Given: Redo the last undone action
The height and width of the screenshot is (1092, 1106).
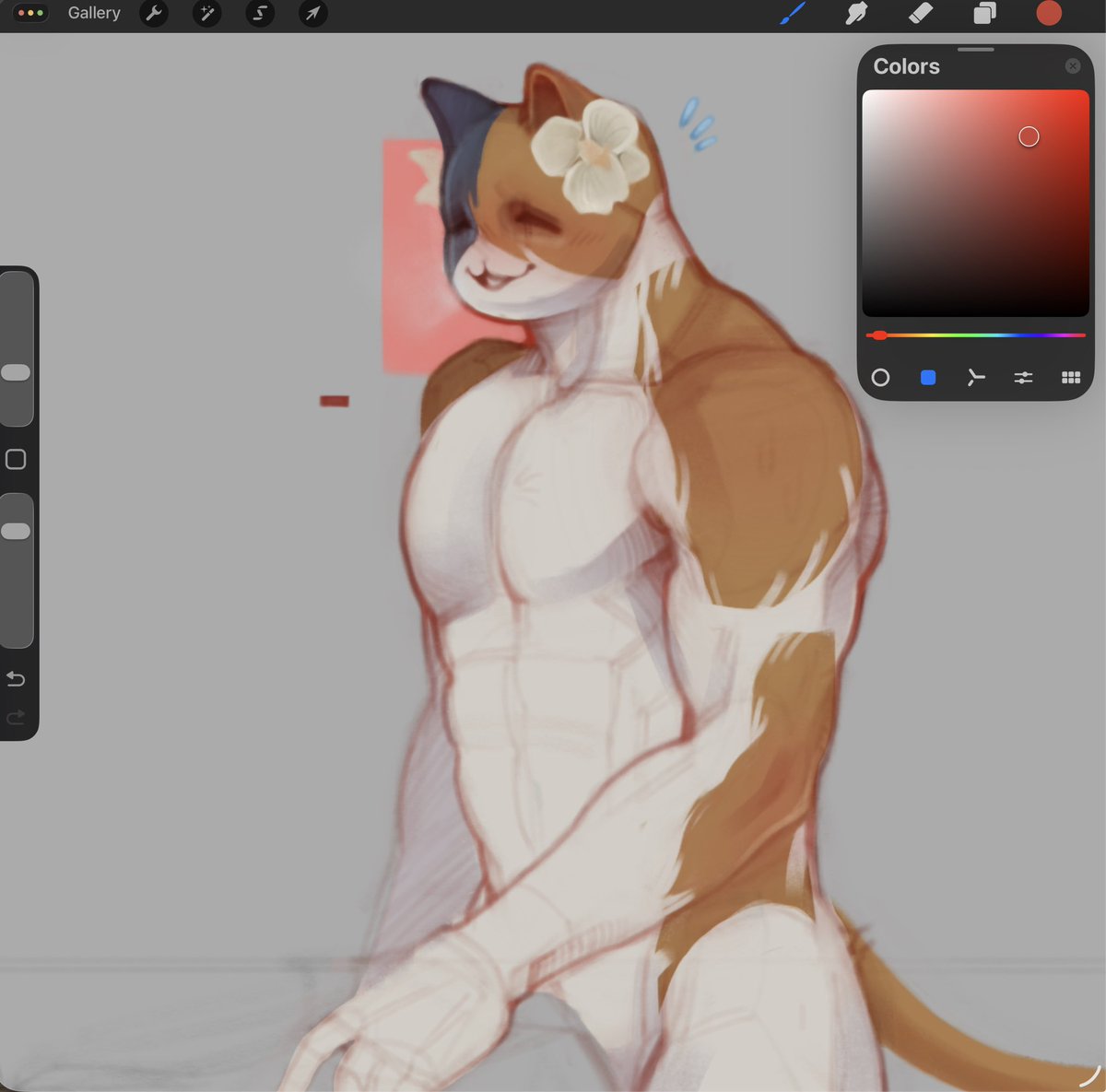Looking at the screenshot, I should [16, 717].
